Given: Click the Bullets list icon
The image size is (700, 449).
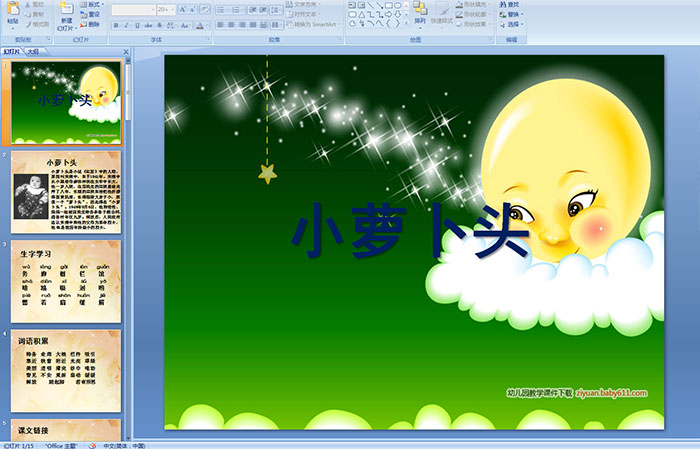Looking at the screenshot, I should (x=222, y=10).
